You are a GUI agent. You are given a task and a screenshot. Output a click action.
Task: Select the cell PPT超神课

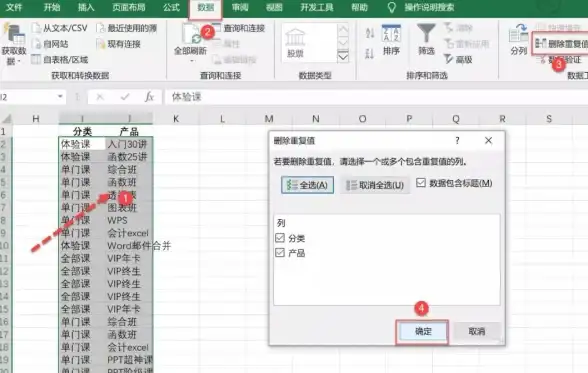point(129,360)
